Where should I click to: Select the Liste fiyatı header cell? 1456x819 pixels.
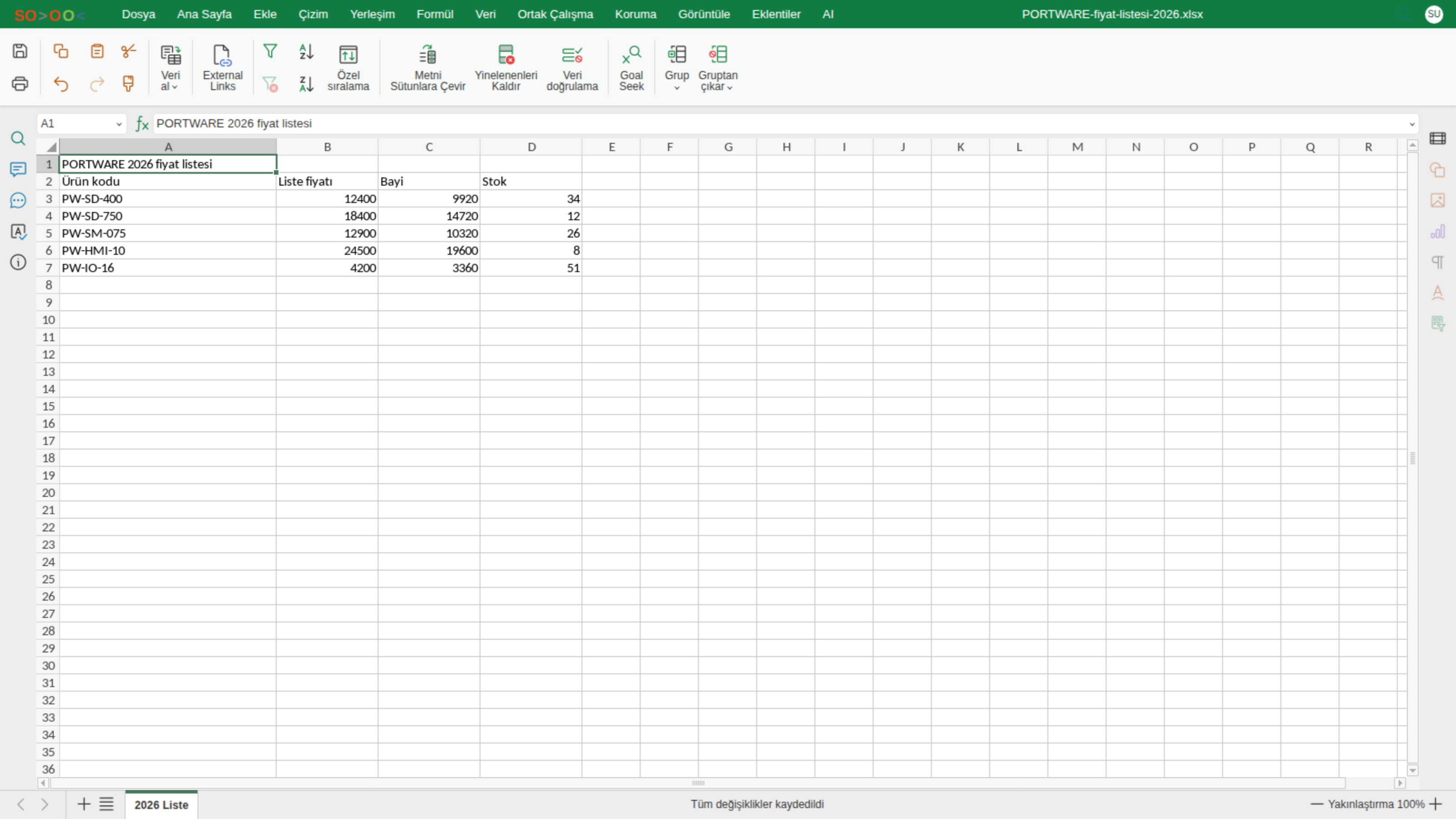[x=327, y=182]
